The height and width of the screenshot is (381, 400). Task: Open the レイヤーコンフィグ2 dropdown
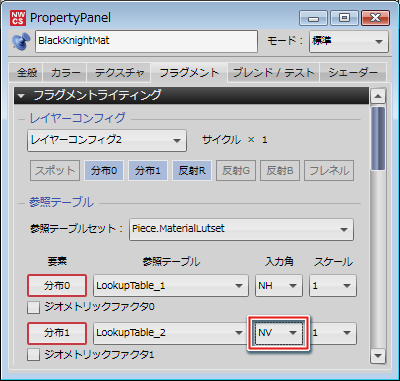click(107, 140)
